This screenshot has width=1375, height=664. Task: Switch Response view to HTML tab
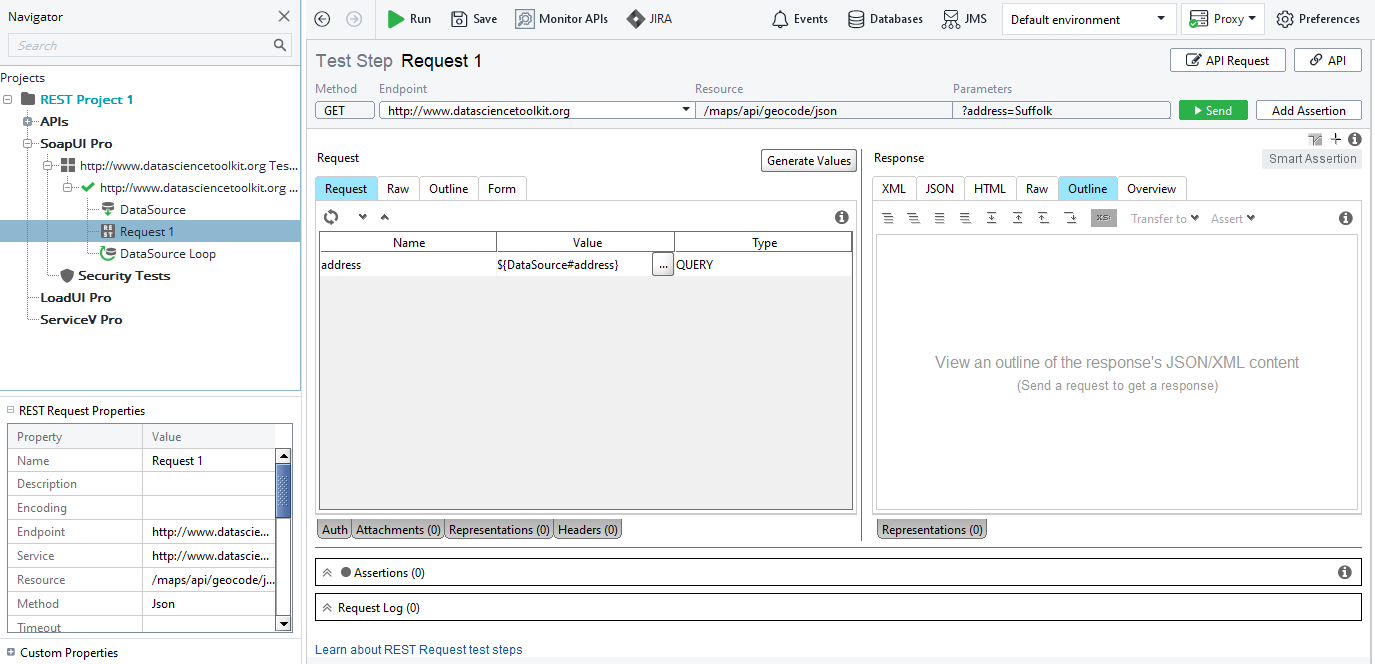[990, 189]
